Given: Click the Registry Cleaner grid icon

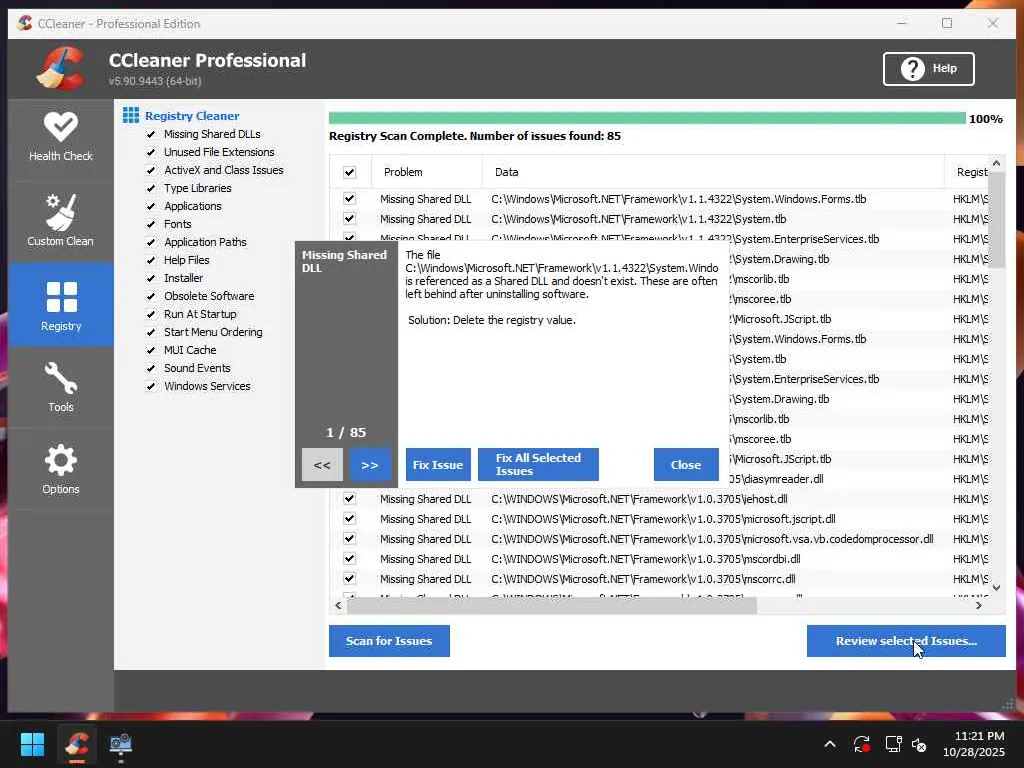Looking at the screenshot, I should [131, 116].
